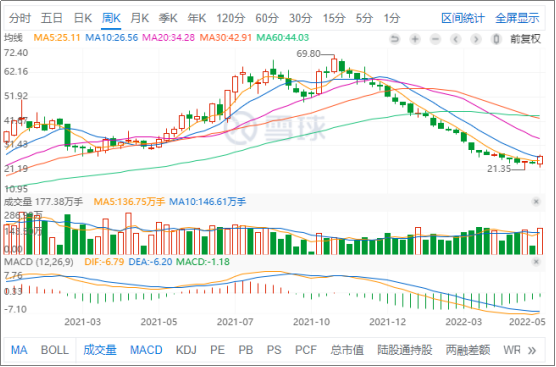Select the 1分 timeframe tab
Viewport: 556px width, 367px height.
pos(392,18)
